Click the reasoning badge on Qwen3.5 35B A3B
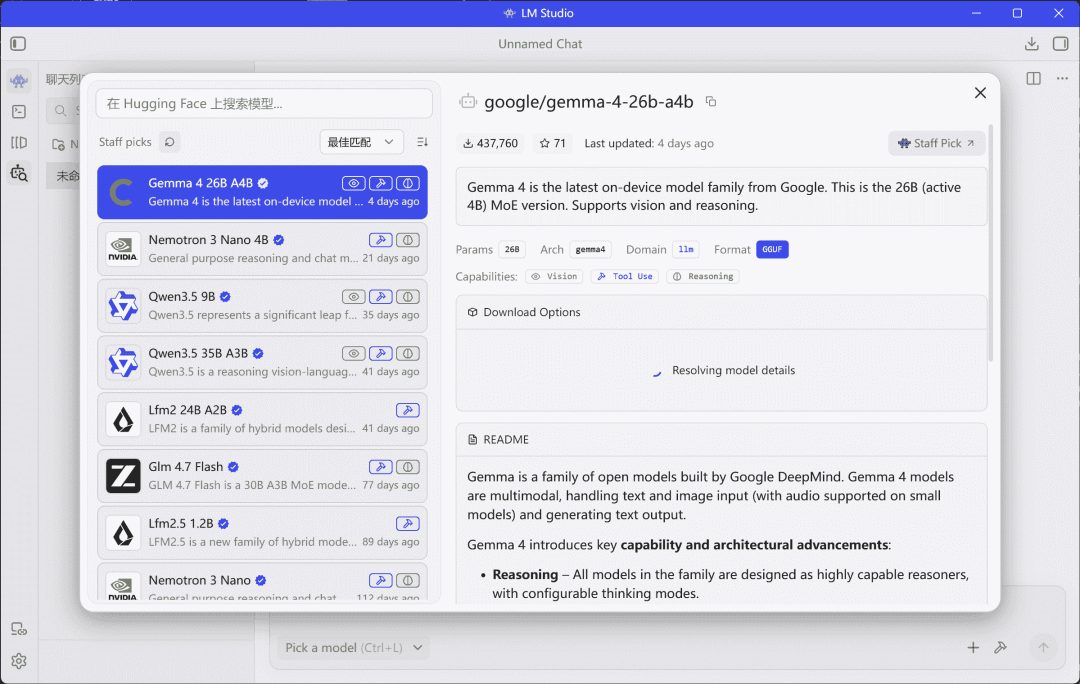Viewport: 1080px width, 684px height. 408,353
